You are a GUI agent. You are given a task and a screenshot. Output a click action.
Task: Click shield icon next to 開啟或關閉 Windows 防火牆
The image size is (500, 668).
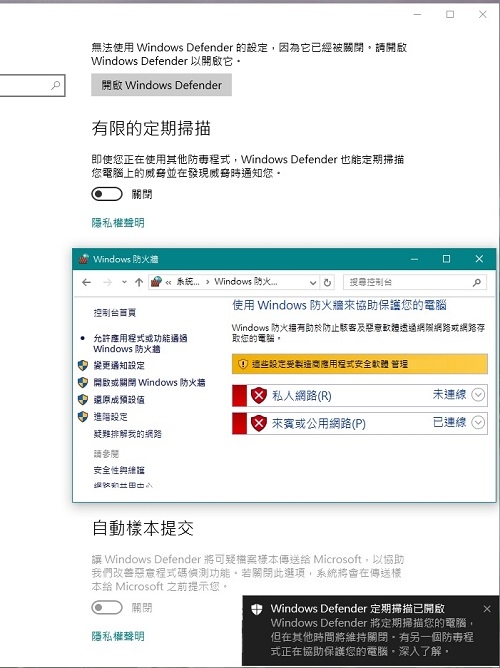[83, 382]
